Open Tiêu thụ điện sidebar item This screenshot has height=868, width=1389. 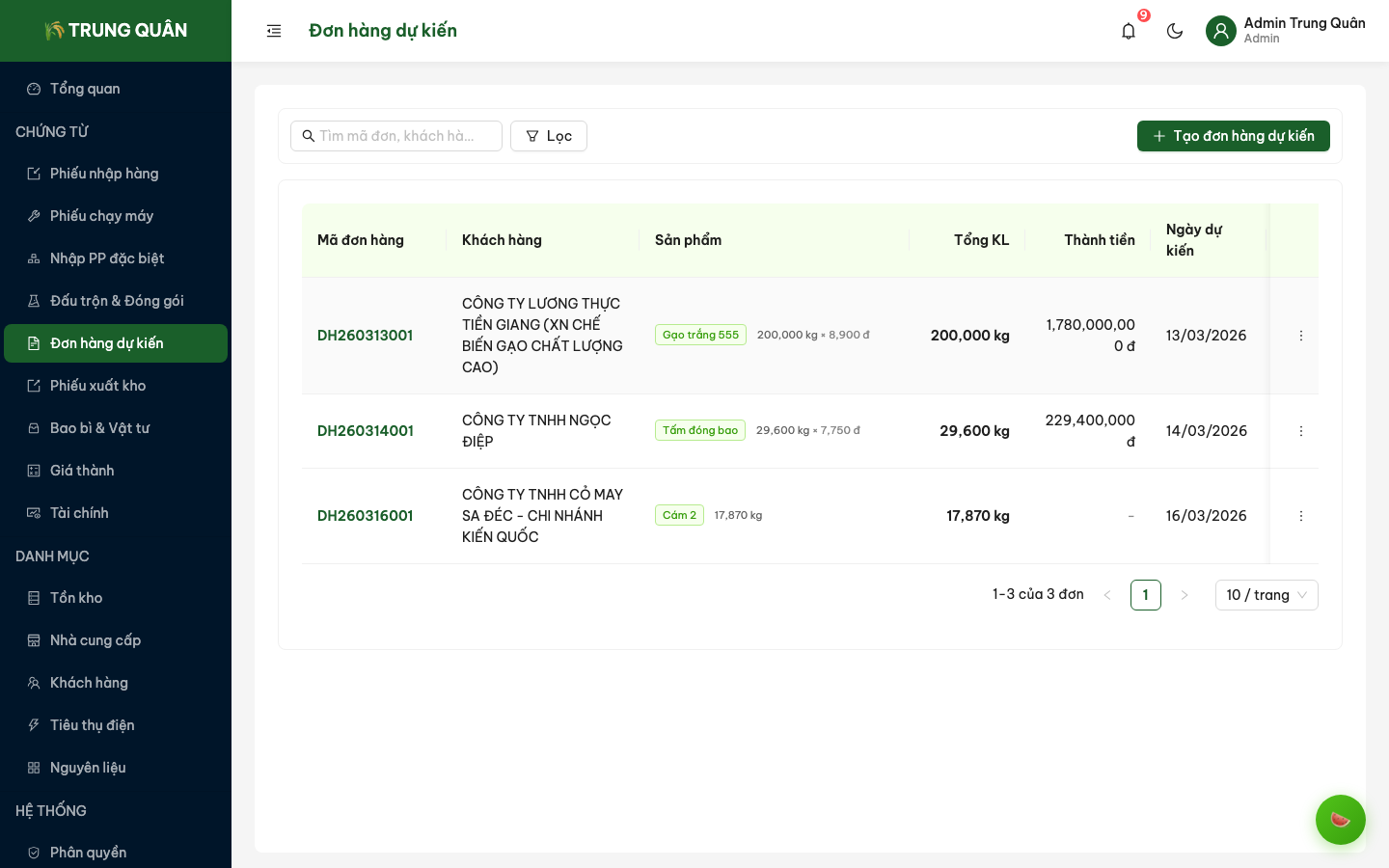point(92,725)
